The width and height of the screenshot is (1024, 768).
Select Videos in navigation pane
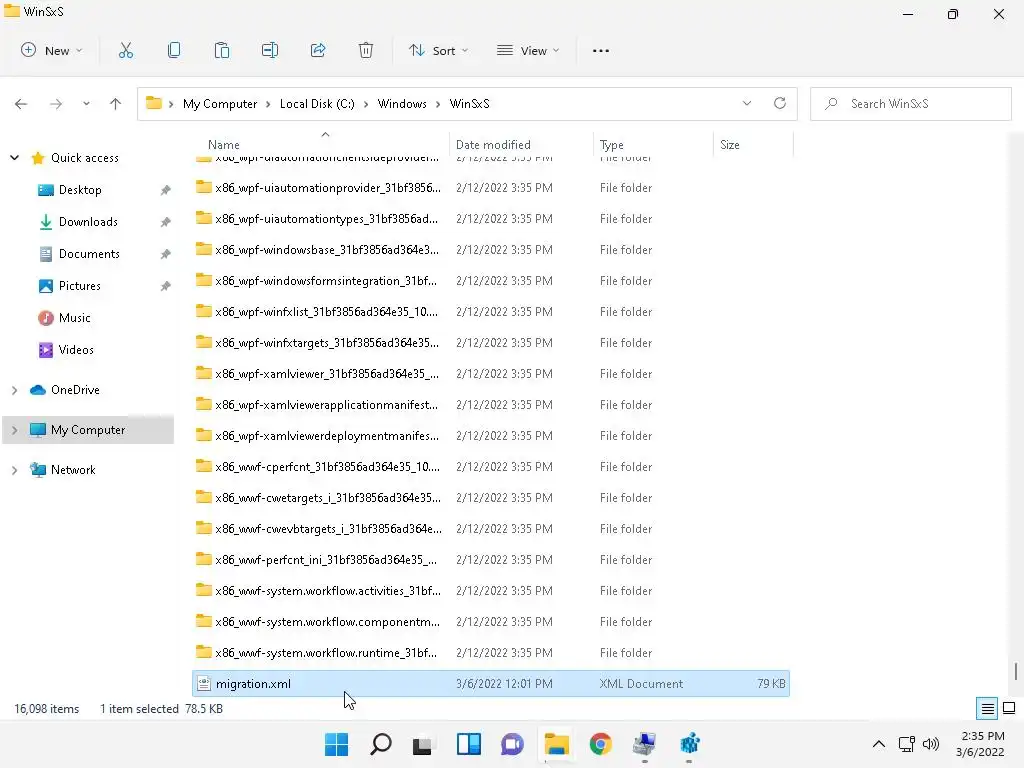76,350
